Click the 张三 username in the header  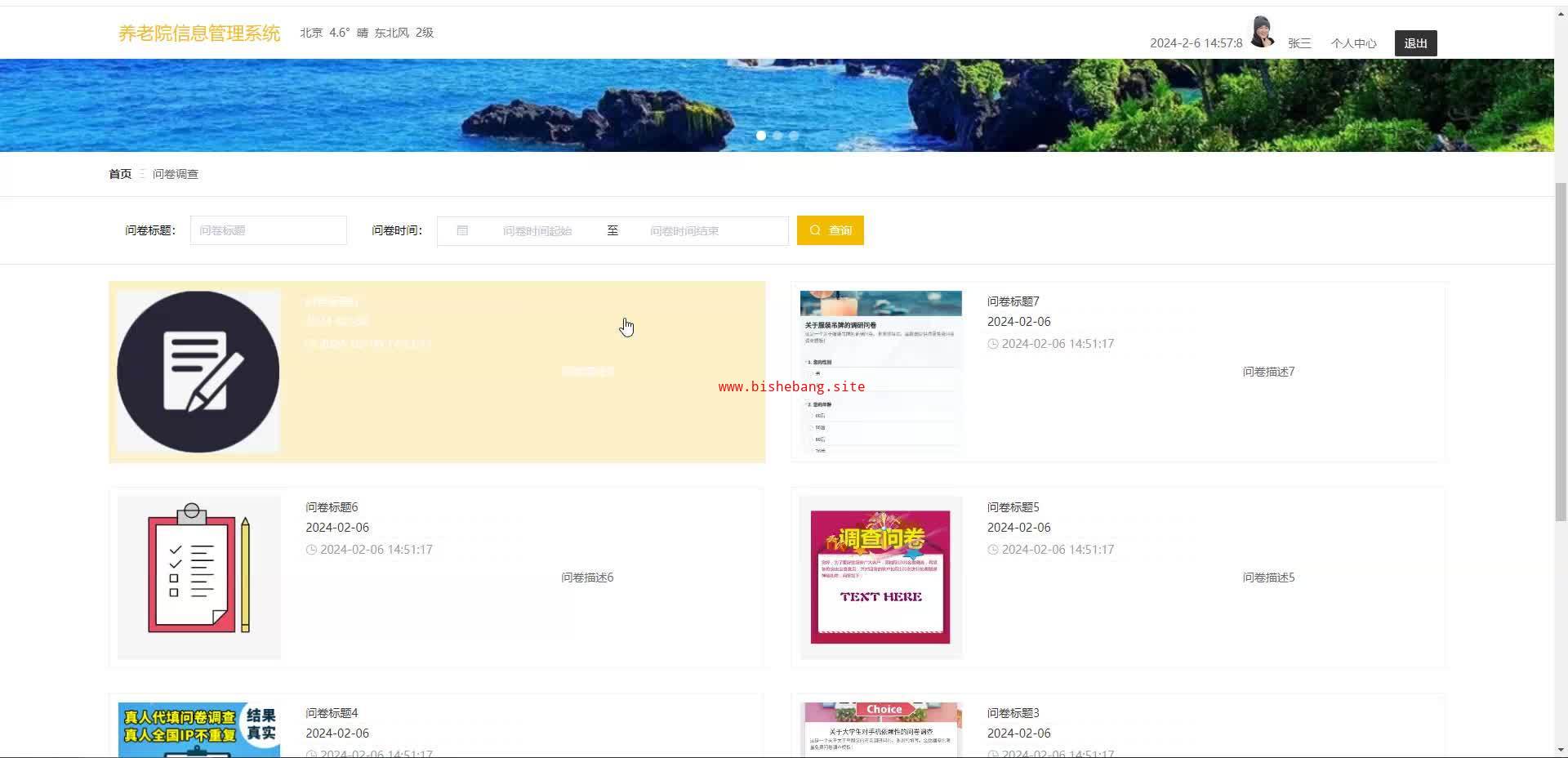click(x=1299, y=43)
